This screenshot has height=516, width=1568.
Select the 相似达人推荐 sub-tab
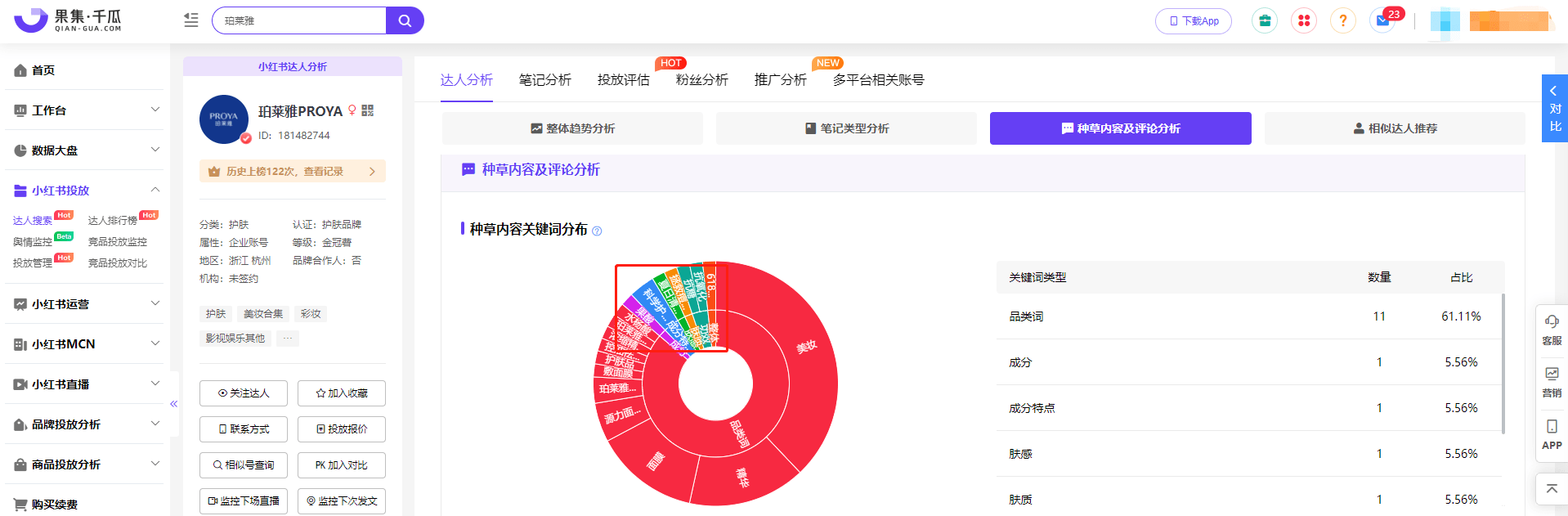pos(1395,128)
